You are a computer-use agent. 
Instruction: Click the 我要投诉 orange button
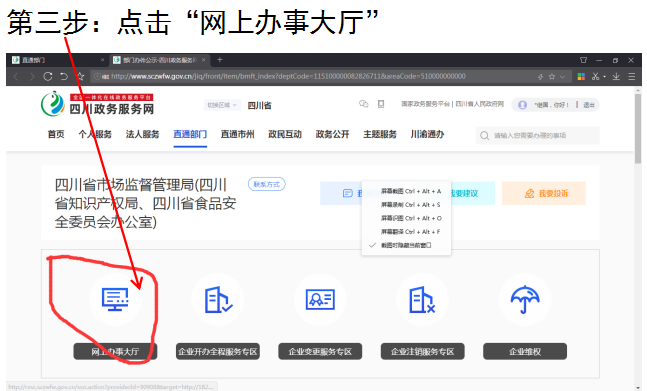(x=543, y=193)
